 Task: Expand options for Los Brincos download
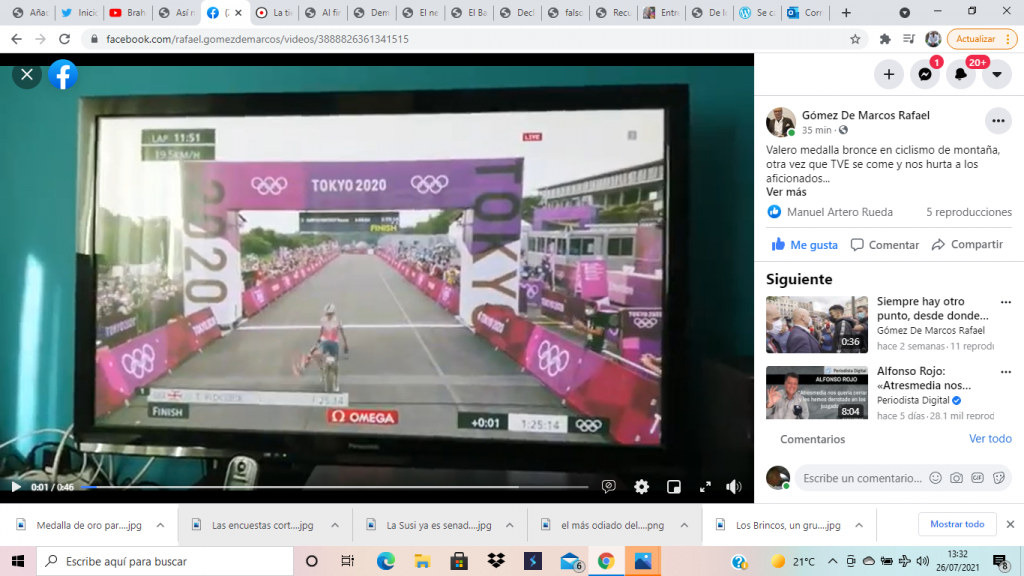(x=859, y=525)
